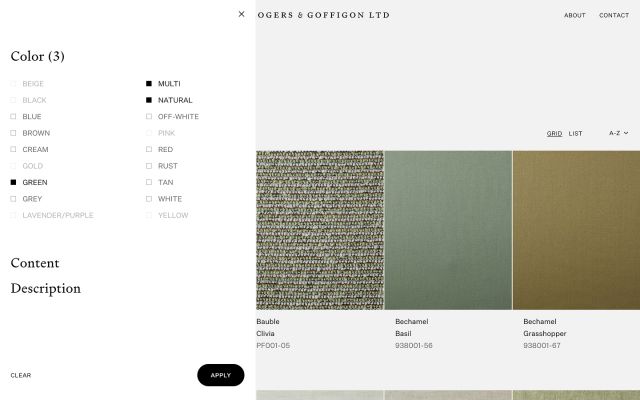
Task: Open the A-Z sort dropdown
Action: (618, 133)
